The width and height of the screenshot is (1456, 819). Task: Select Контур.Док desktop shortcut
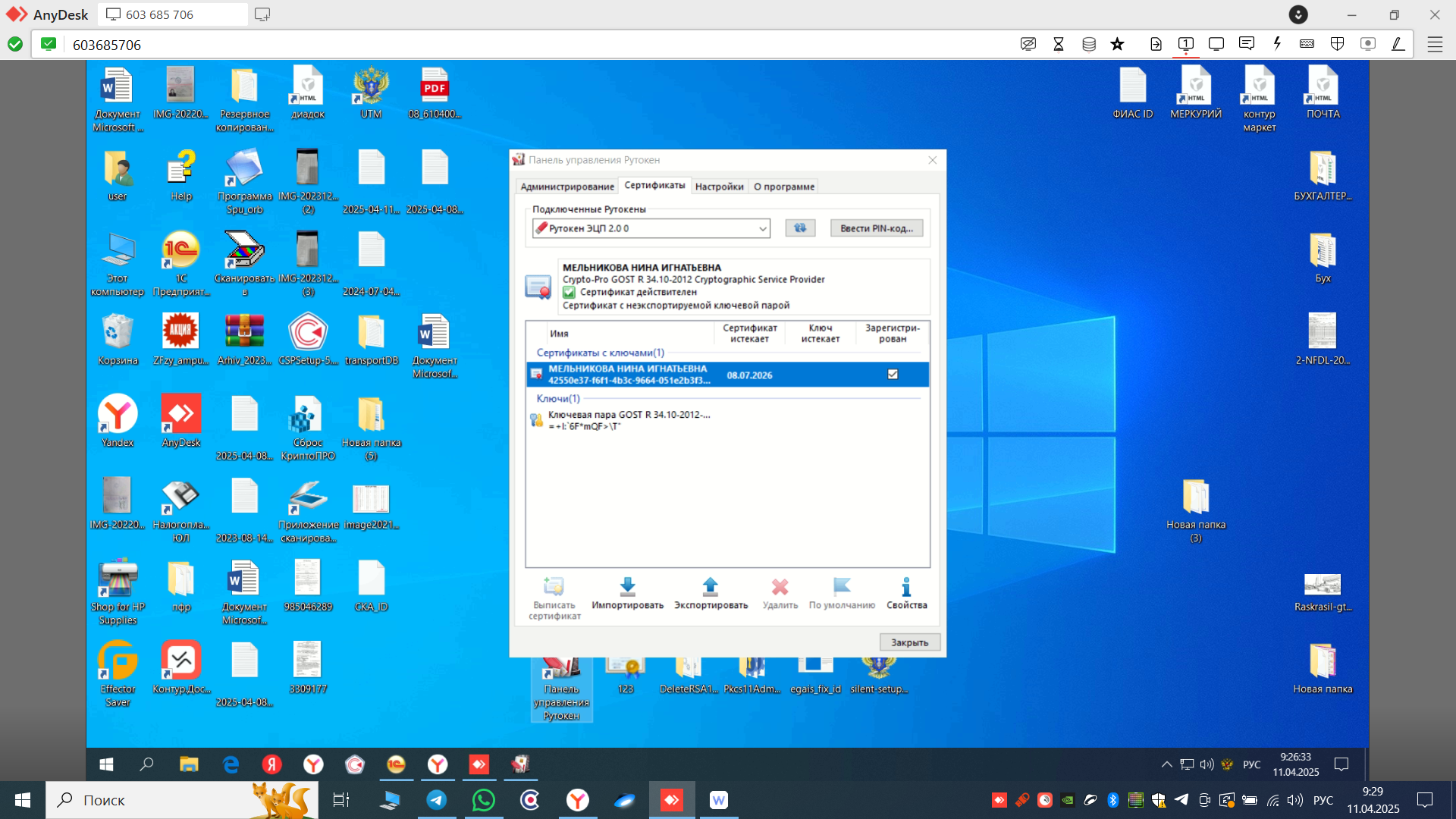pyautogui.click(x=181, y=668)
